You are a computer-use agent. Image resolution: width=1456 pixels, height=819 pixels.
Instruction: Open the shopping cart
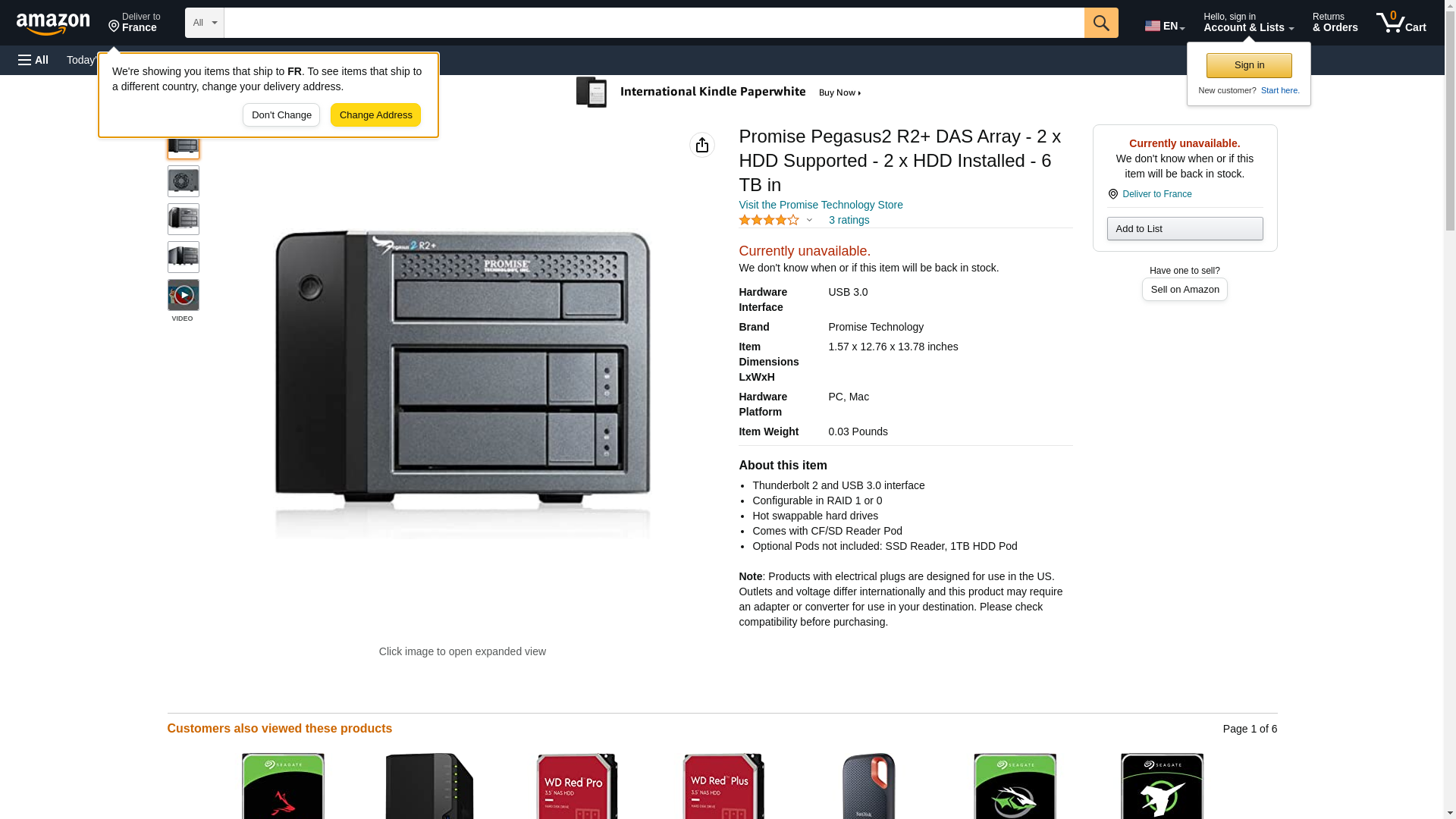(1401, 23)
